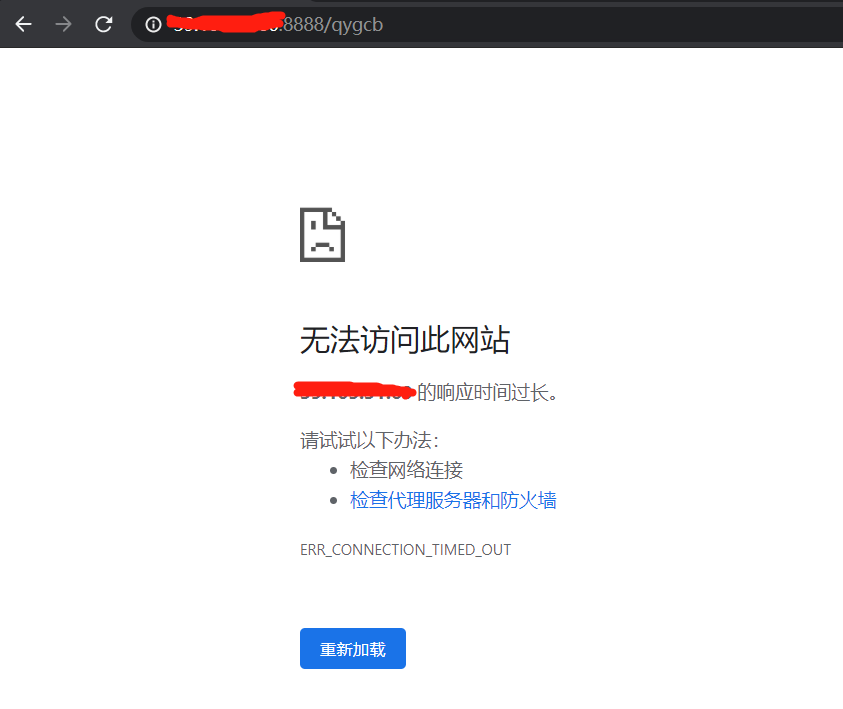The width and height of the screenshot is (843, 709).
Task: Select the ERR_CONNECTION_TIMED_OUT error code text
Action: (x=405, y=550)
